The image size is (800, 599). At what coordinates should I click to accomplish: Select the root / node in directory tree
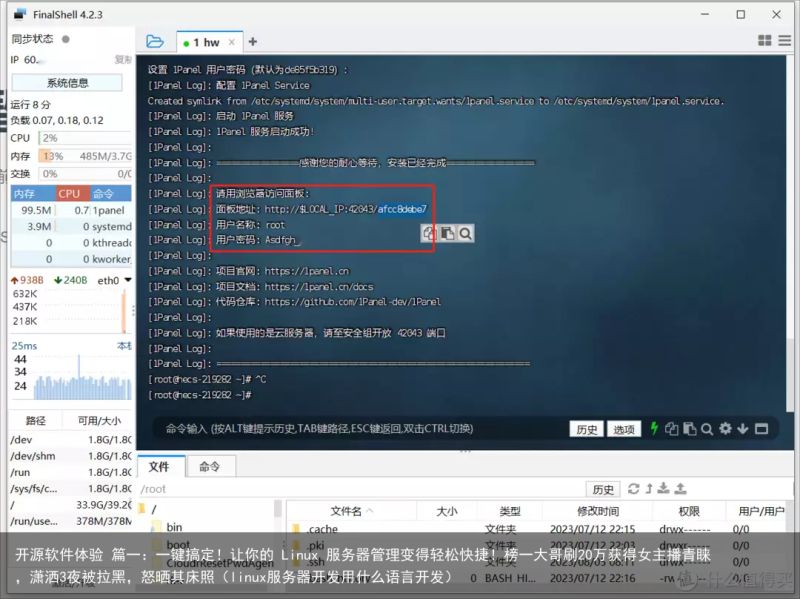click(x=154, y=509)
